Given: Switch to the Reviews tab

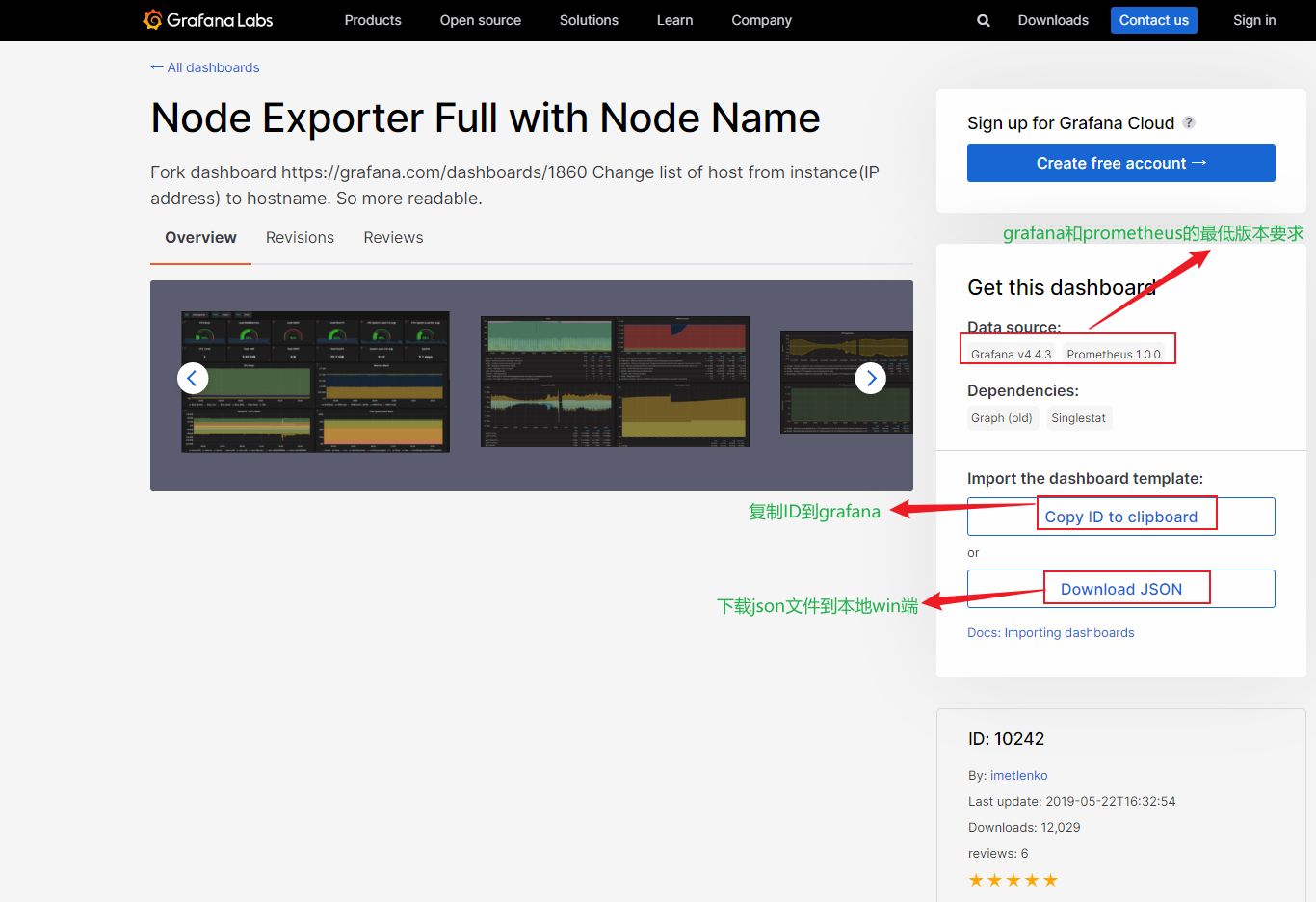Looking at the screenshot, I should pyautogui.click(x=393, y=238).
